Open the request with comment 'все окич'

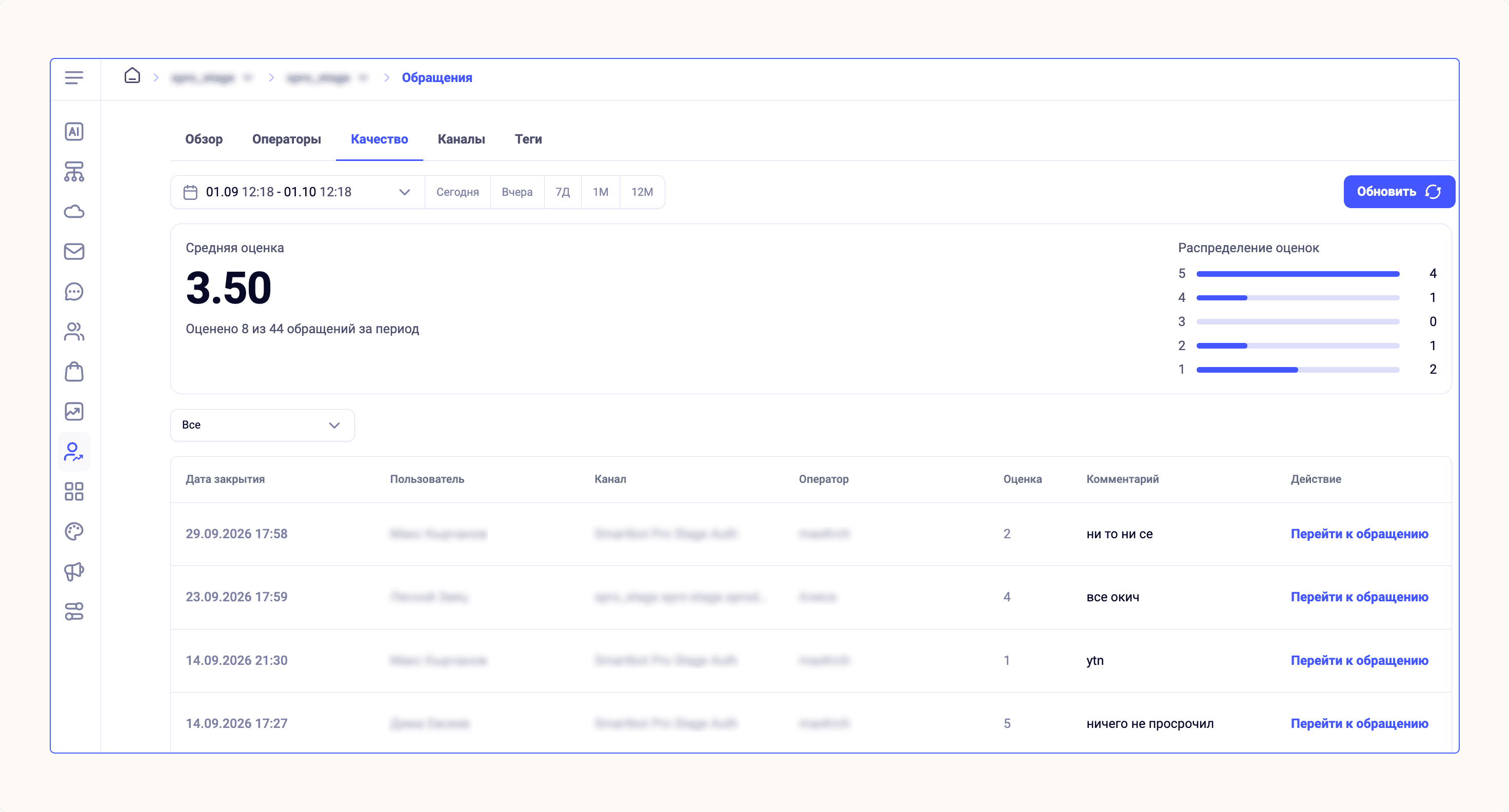(1359, 597)
